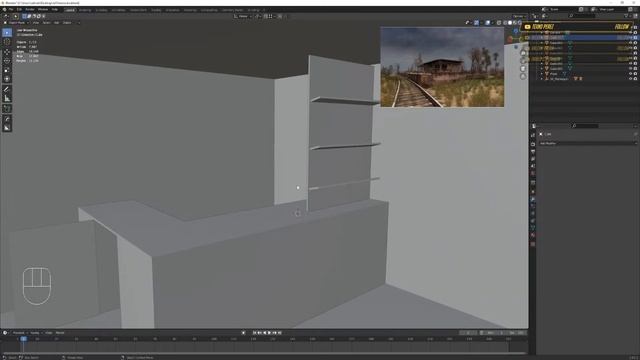Open the Global transform orientation dropdown
This screenshot has height=360, width=640.
point(243,16)
